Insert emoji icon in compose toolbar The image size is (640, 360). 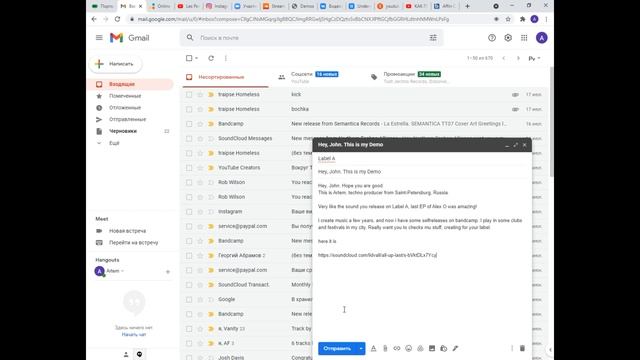point(409,348)
